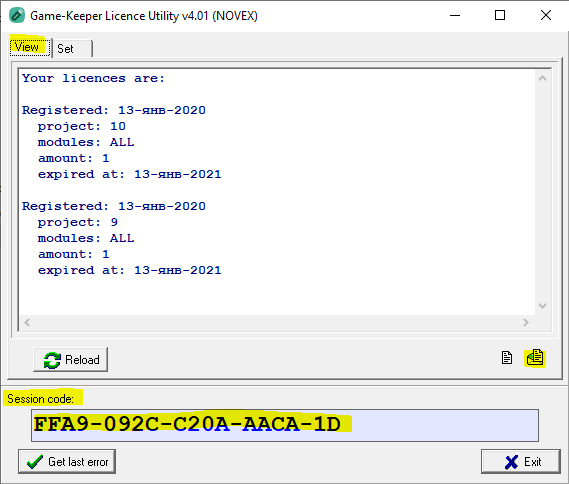Minimize the Licence Utility window
569x484 pixels.
pyautogui.click(x=455, y=15)
